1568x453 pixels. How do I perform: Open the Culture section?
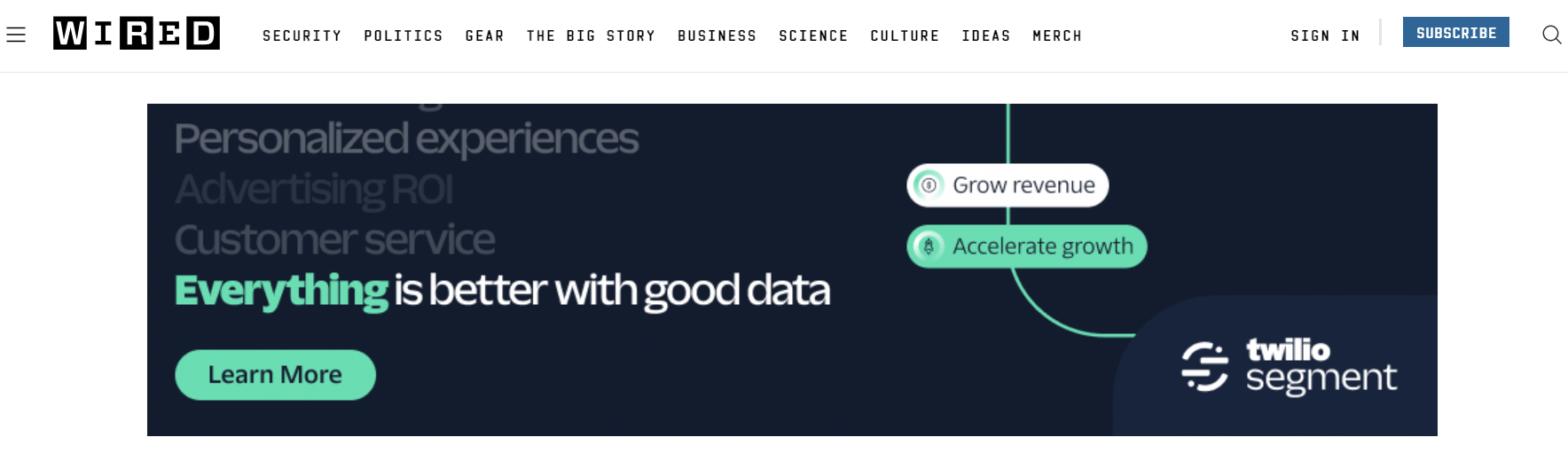[905, 36]
